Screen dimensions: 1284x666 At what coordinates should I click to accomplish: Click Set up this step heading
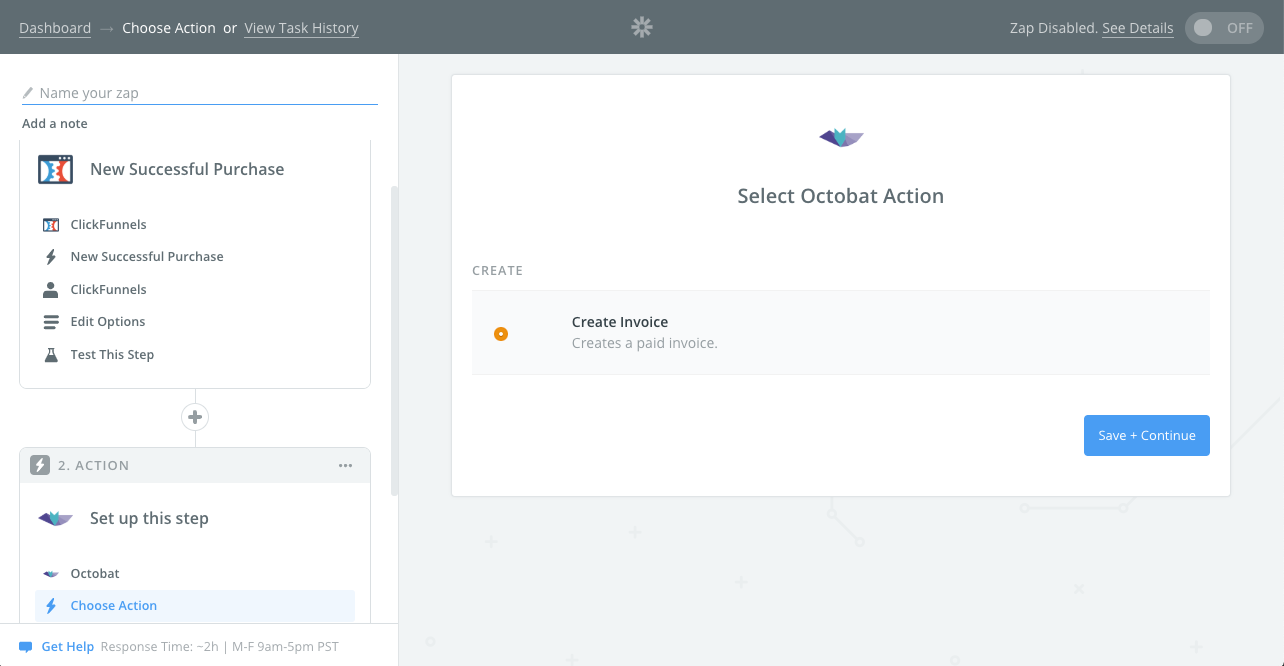tap(149, 518)
